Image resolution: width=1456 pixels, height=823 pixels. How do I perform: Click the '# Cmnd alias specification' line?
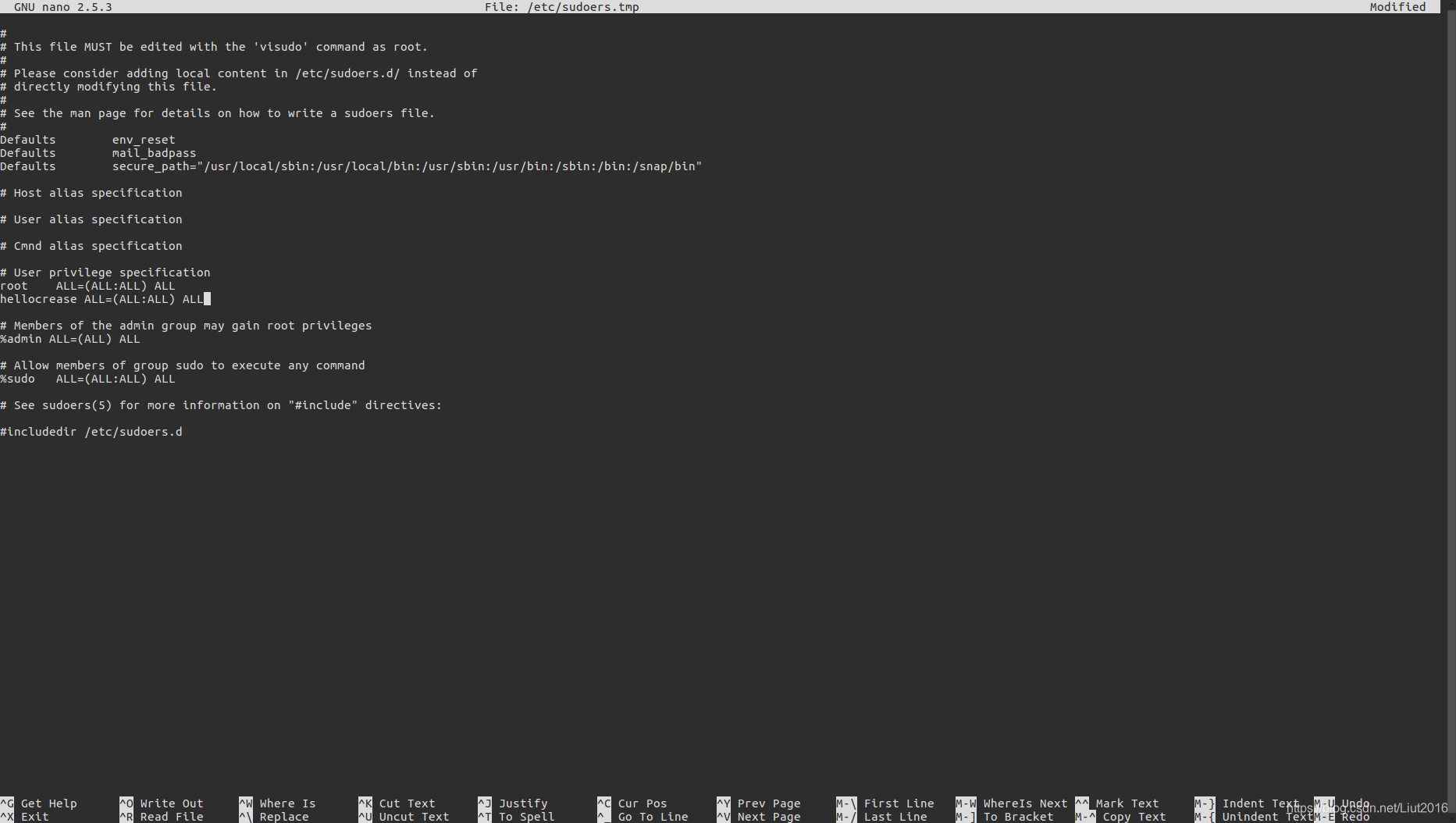[91, 246]
